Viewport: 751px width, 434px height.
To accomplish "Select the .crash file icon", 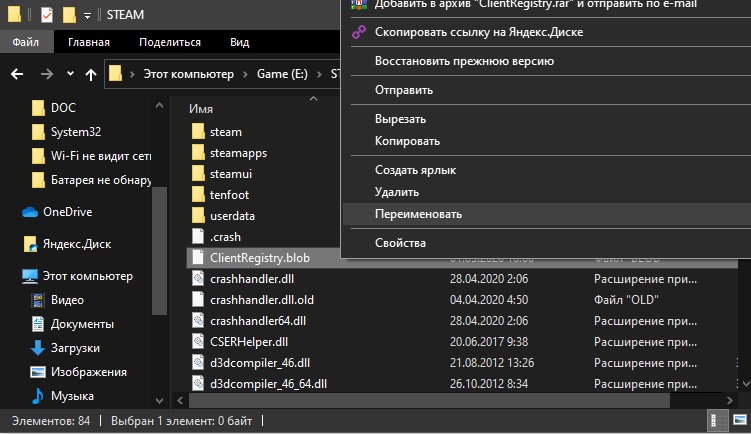I will 198,237.
